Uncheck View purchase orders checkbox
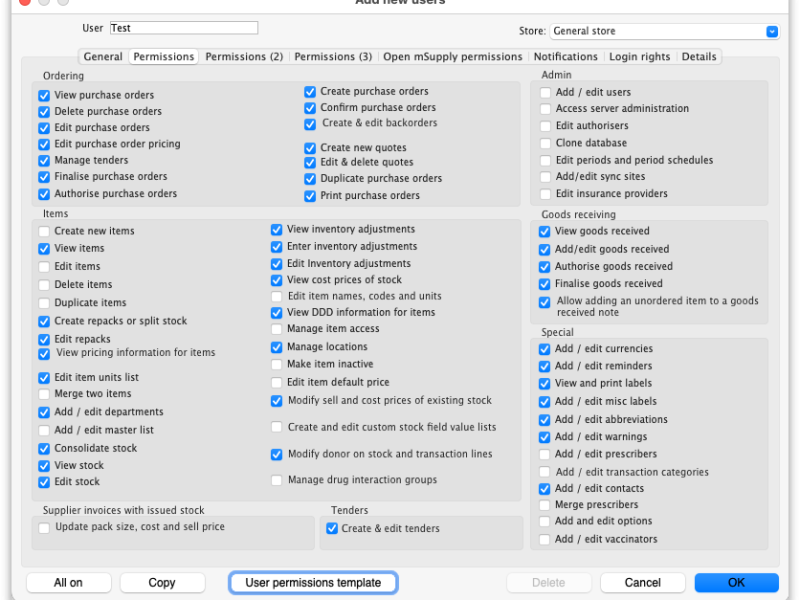The height and width of the screenshot is (600, 800). 44,95
